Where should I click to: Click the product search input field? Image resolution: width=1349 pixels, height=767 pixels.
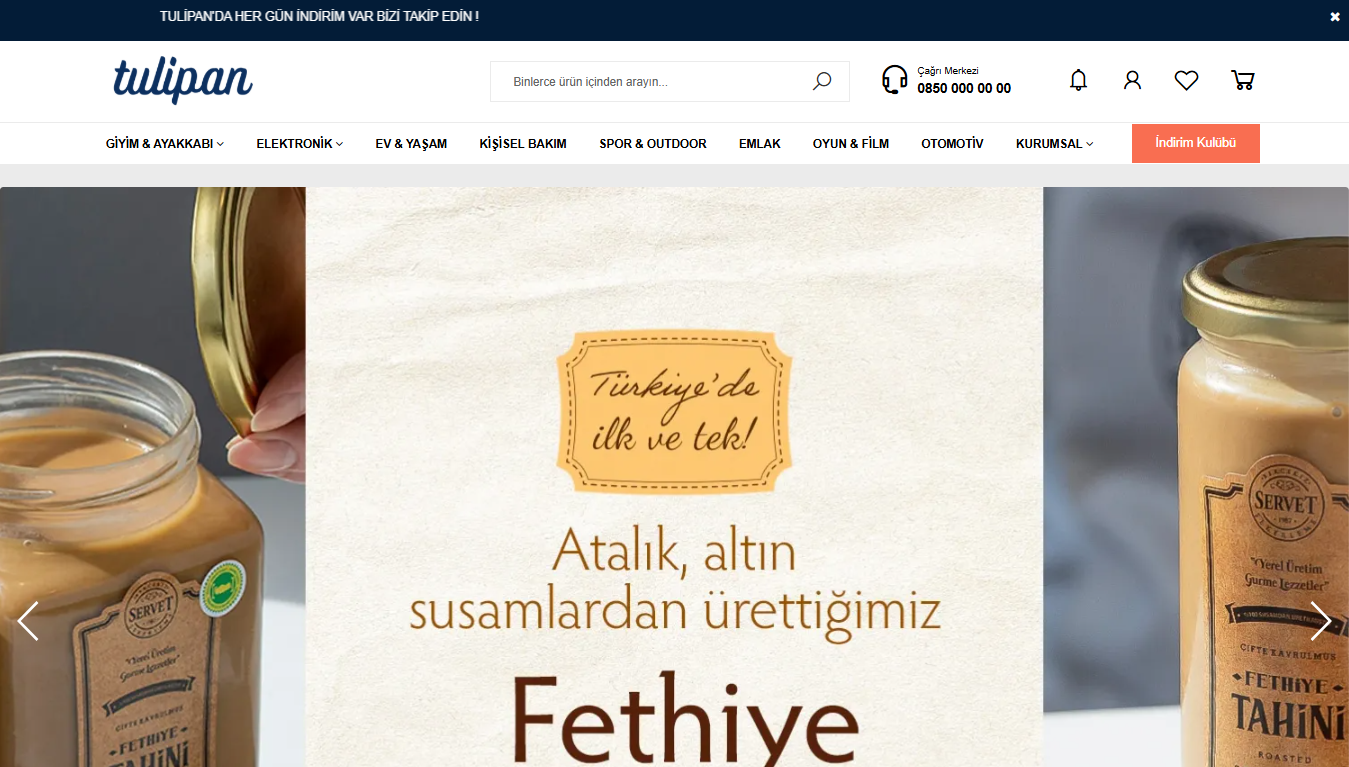click(x=660, y=82)
